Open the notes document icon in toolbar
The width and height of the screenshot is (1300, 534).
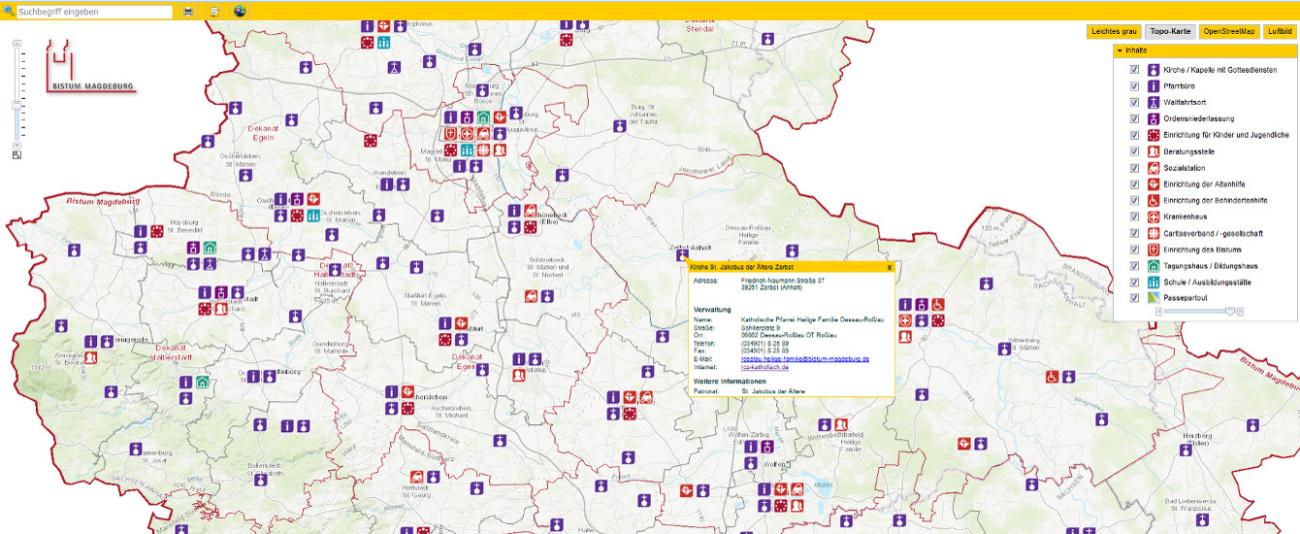214,11
